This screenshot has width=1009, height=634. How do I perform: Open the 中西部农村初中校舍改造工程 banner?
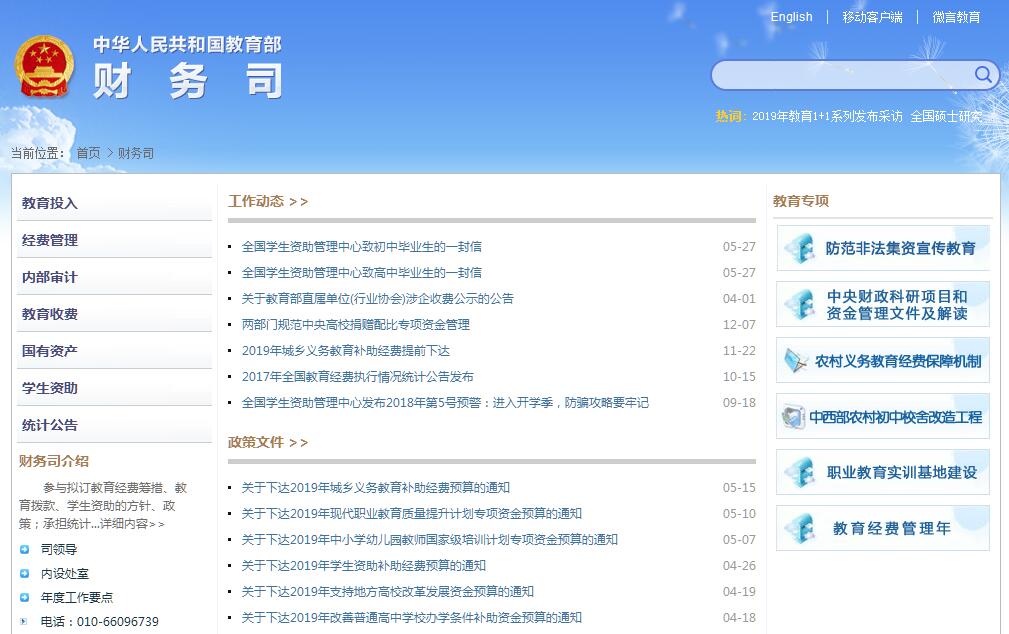[883, 416]
